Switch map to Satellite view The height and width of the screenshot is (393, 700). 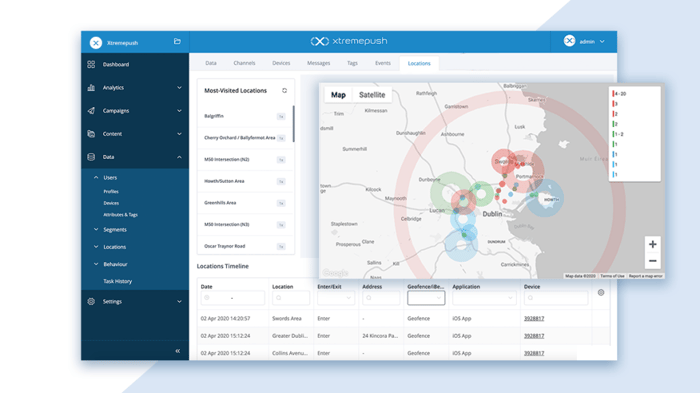pyautogui.click(x=372, y=95)
